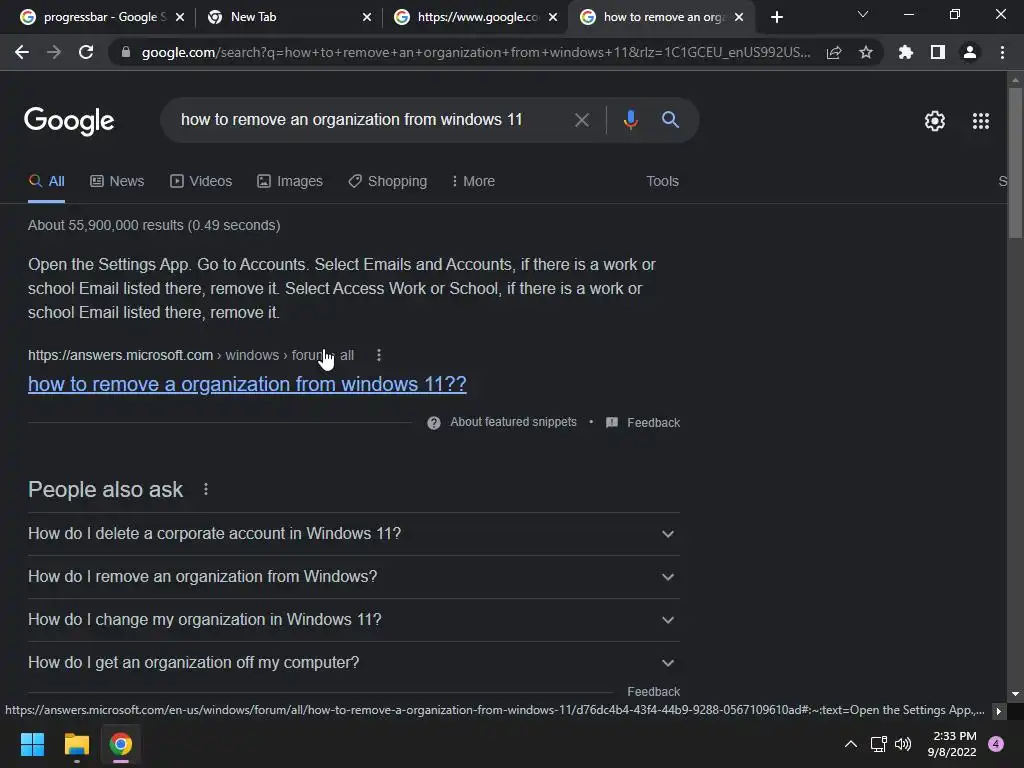
Task: Select the Images results tab
Action: 290,181
